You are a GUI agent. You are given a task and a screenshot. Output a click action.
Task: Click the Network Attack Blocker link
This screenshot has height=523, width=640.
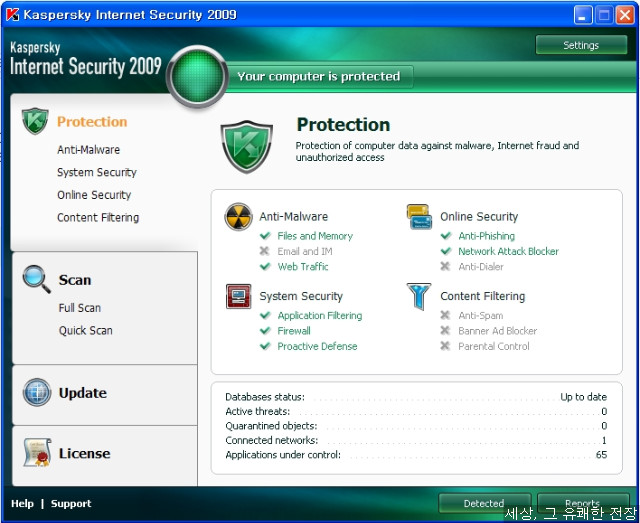coord(509,251)
